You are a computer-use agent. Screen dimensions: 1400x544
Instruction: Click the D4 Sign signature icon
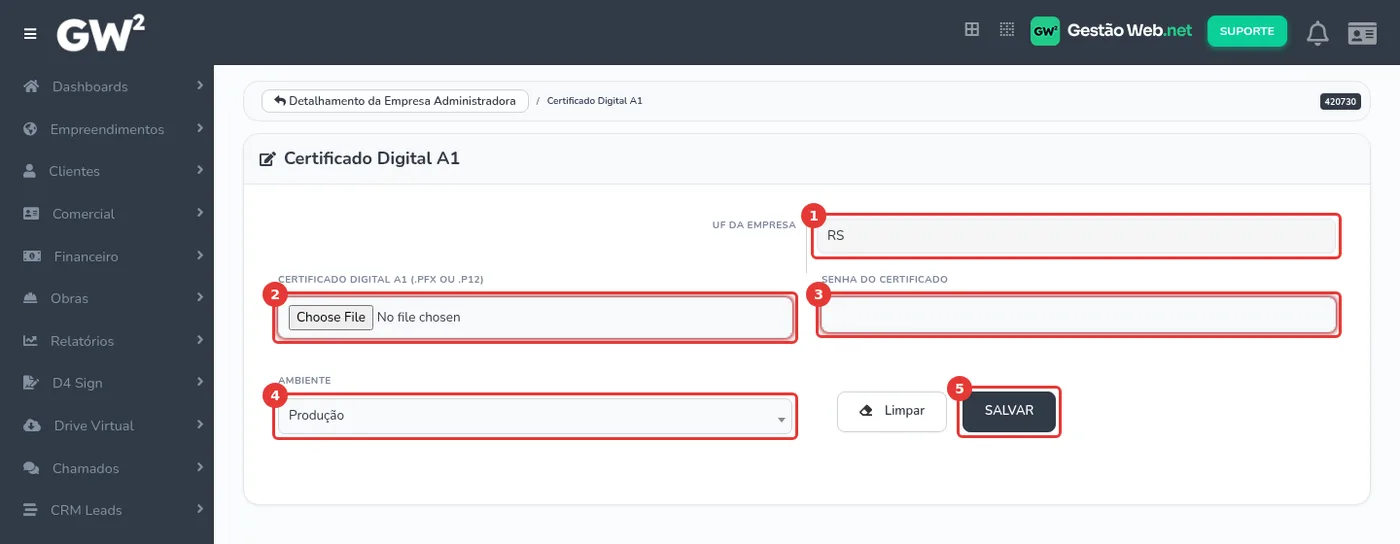(x=31, y=382)
